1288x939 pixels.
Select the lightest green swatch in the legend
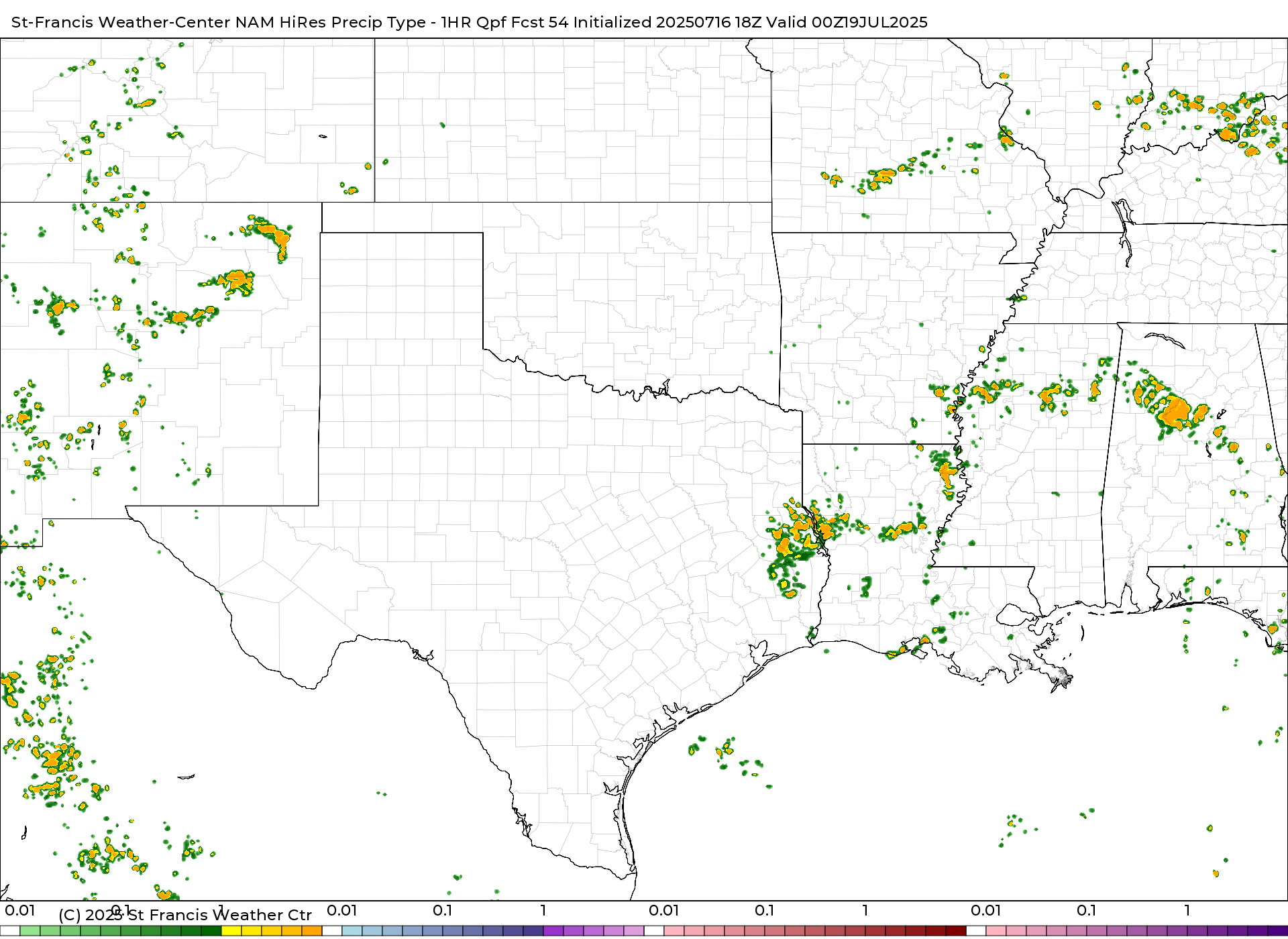30,931
